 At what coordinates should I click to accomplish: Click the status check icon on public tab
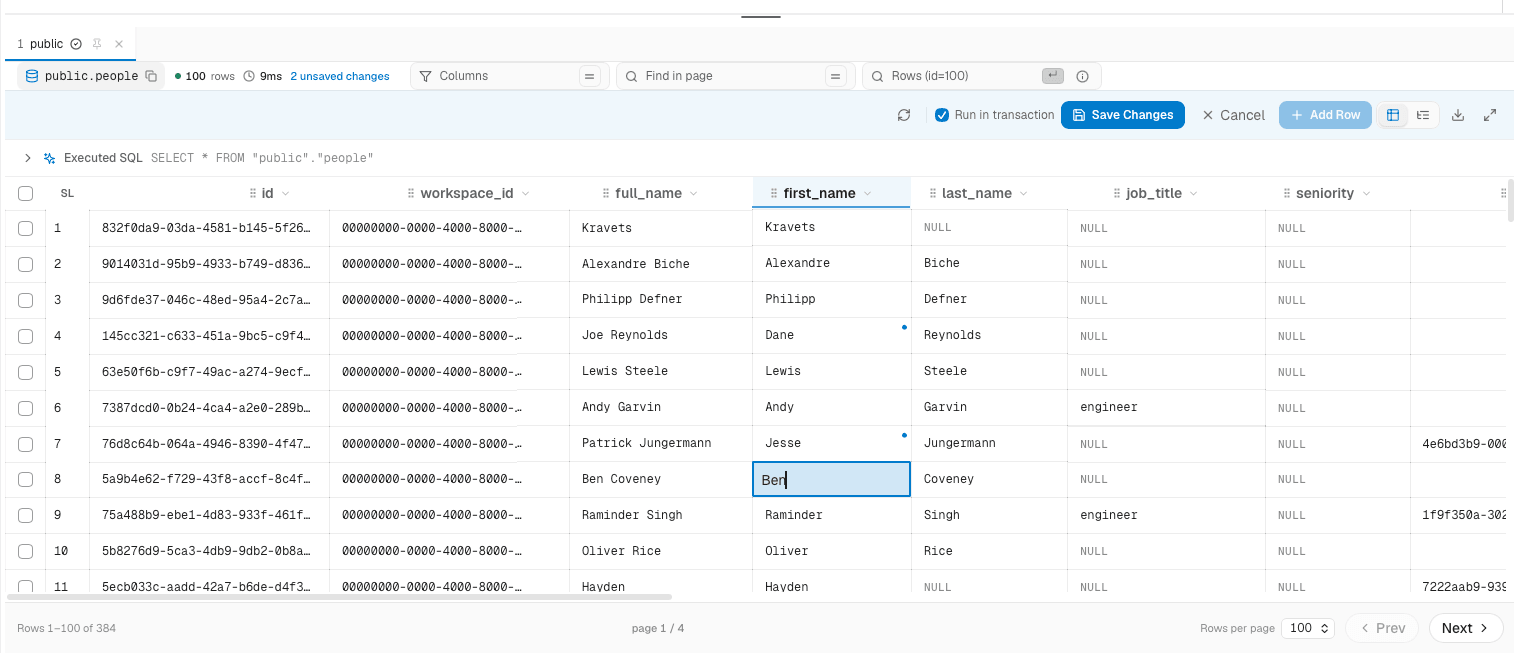click(x=76, y=44)
